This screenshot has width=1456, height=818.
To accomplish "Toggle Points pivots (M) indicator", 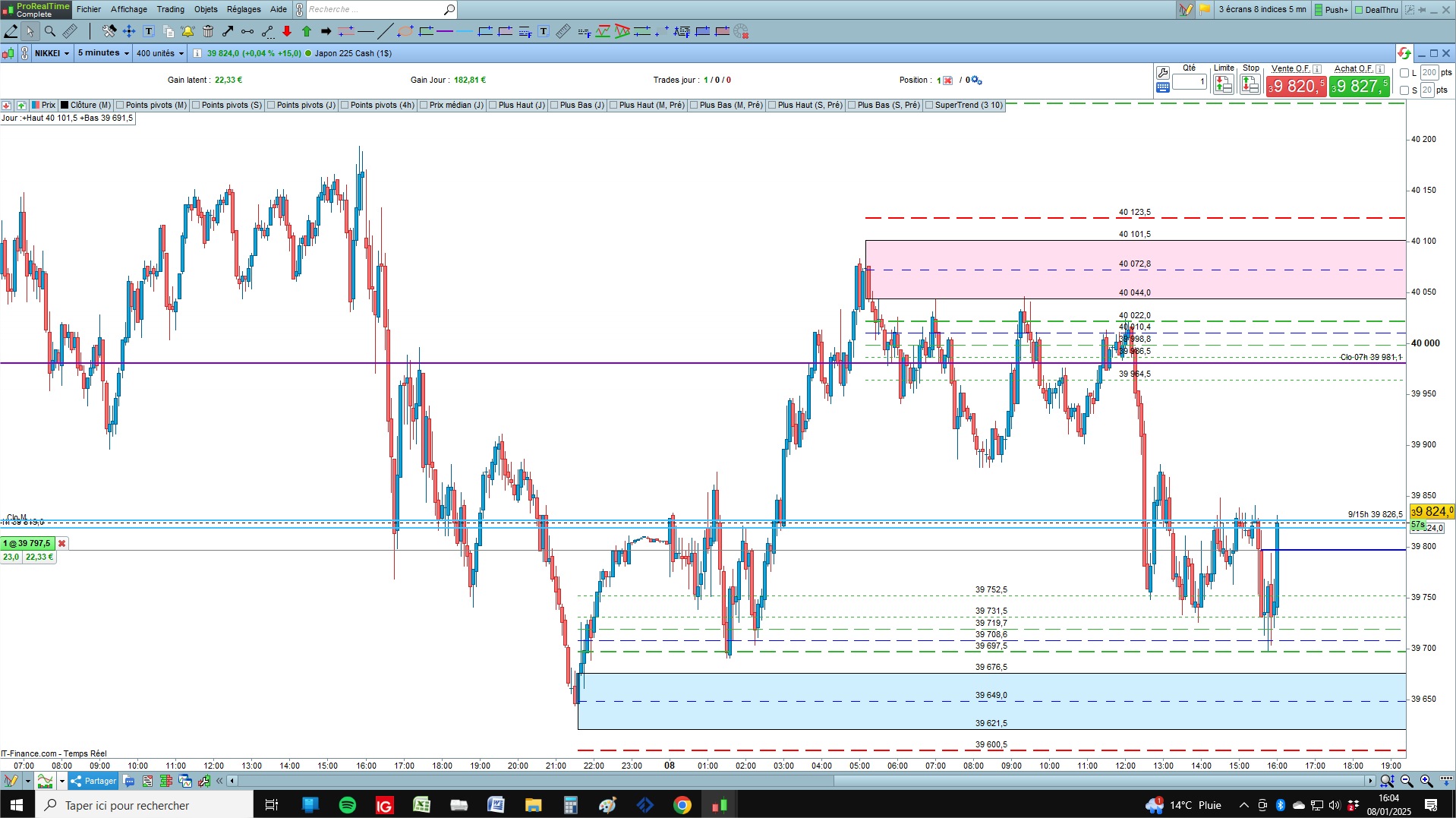I will point(151,105).
